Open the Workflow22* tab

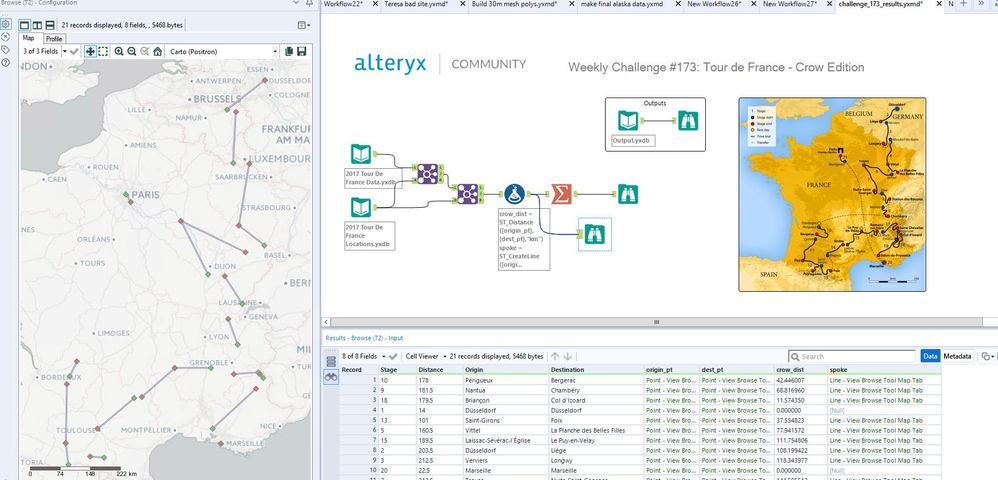click(342, 4)
